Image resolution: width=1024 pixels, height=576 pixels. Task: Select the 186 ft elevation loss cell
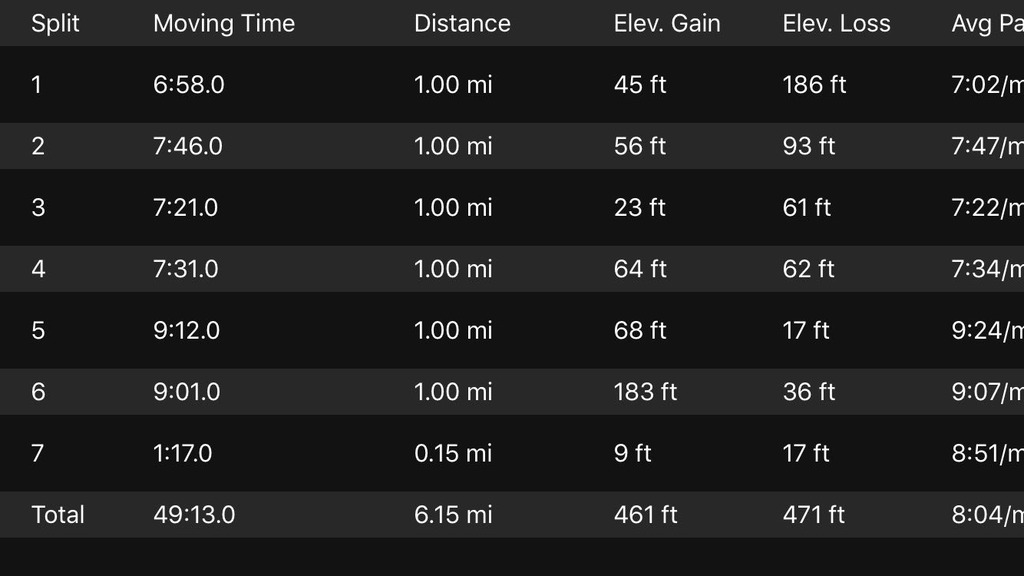tap(814, 85)
